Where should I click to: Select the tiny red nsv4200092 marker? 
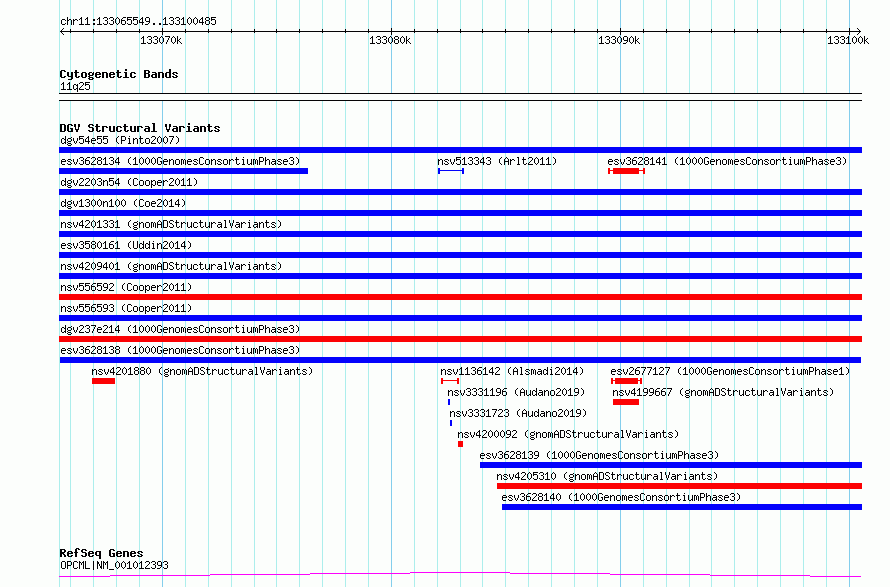pyautogui.click(x=460, y=444)
